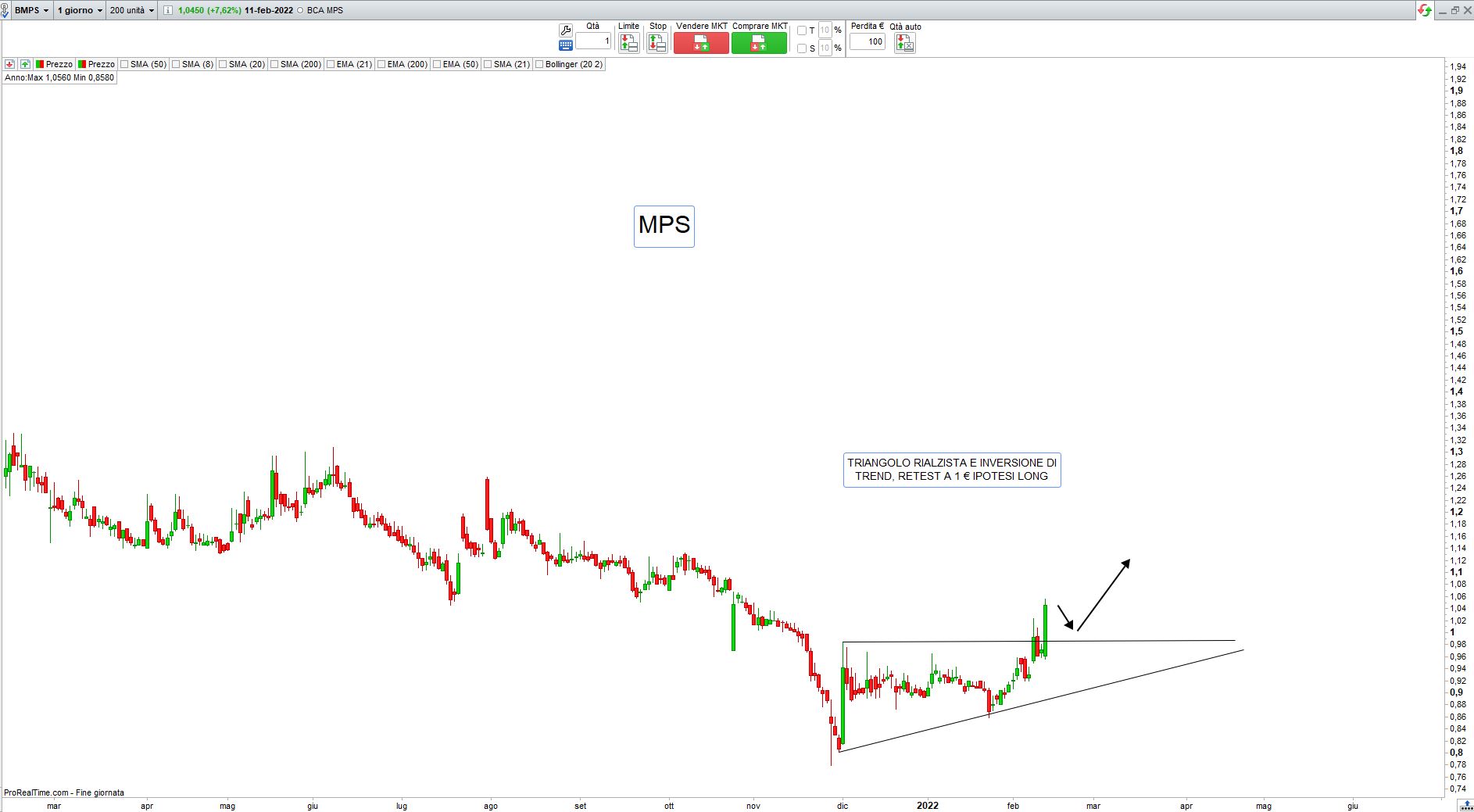Click the Stop order icon

tap(657, 43)
